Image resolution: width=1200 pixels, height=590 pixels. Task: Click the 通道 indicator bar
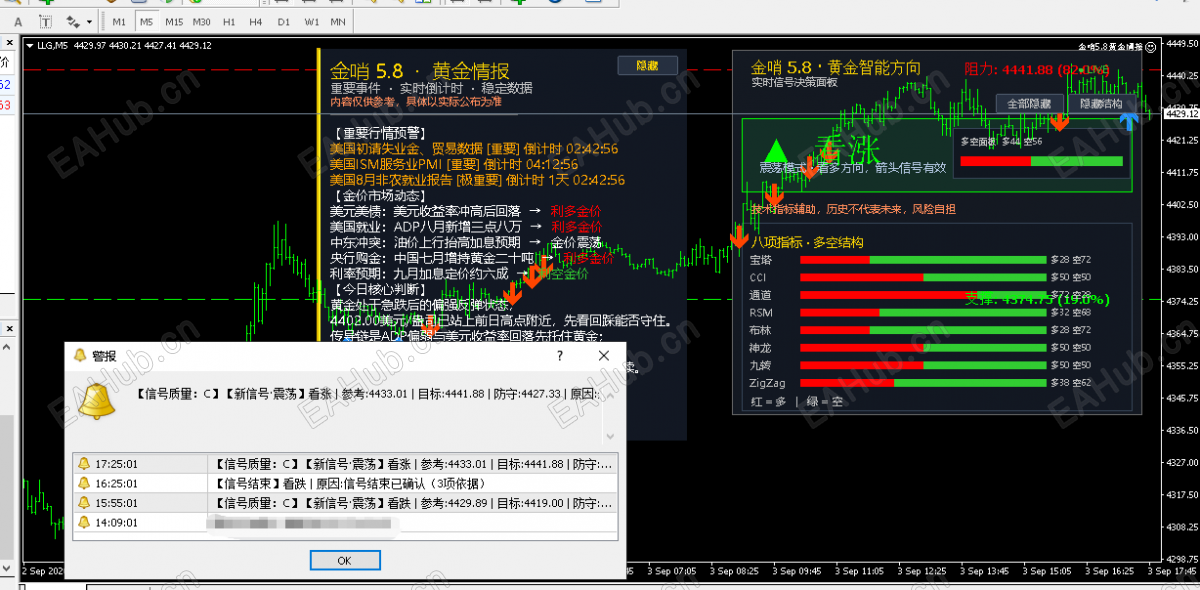[x=922, y=295]
